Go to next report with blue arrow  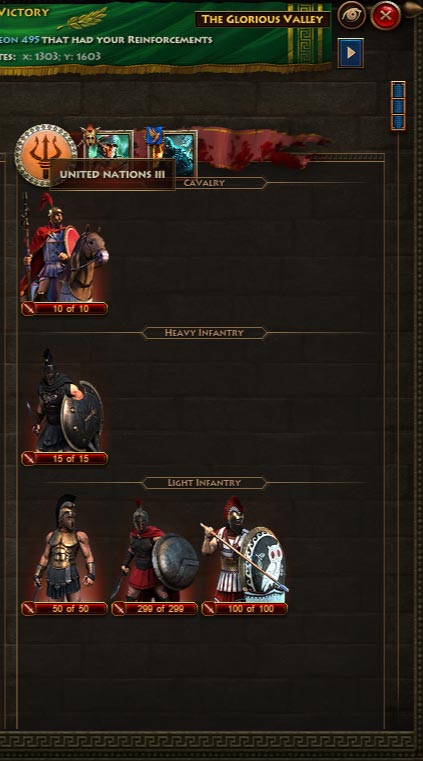[351, 52]
